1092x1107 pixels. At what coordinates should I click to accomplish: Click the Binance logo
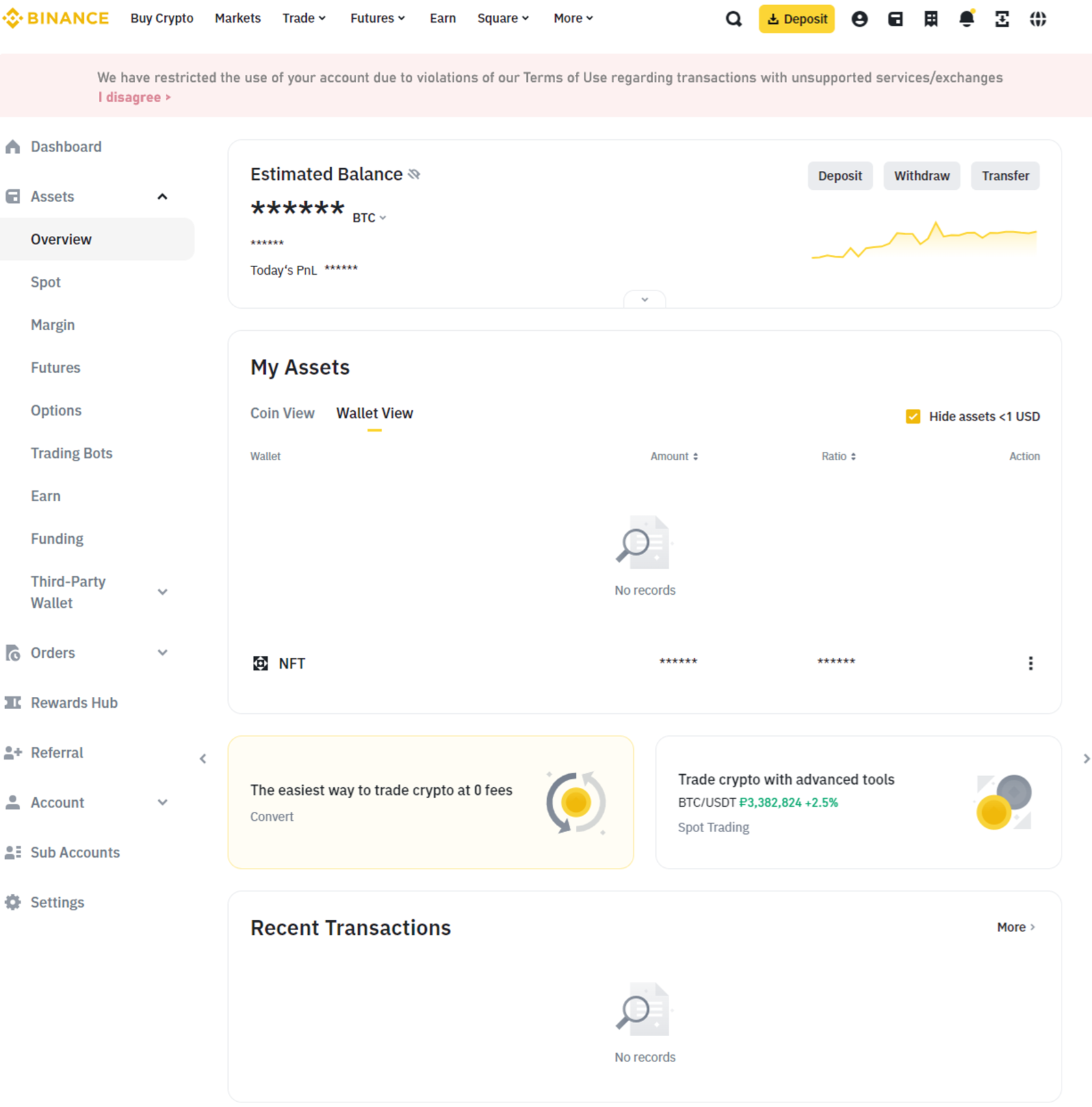click(55, 18)
